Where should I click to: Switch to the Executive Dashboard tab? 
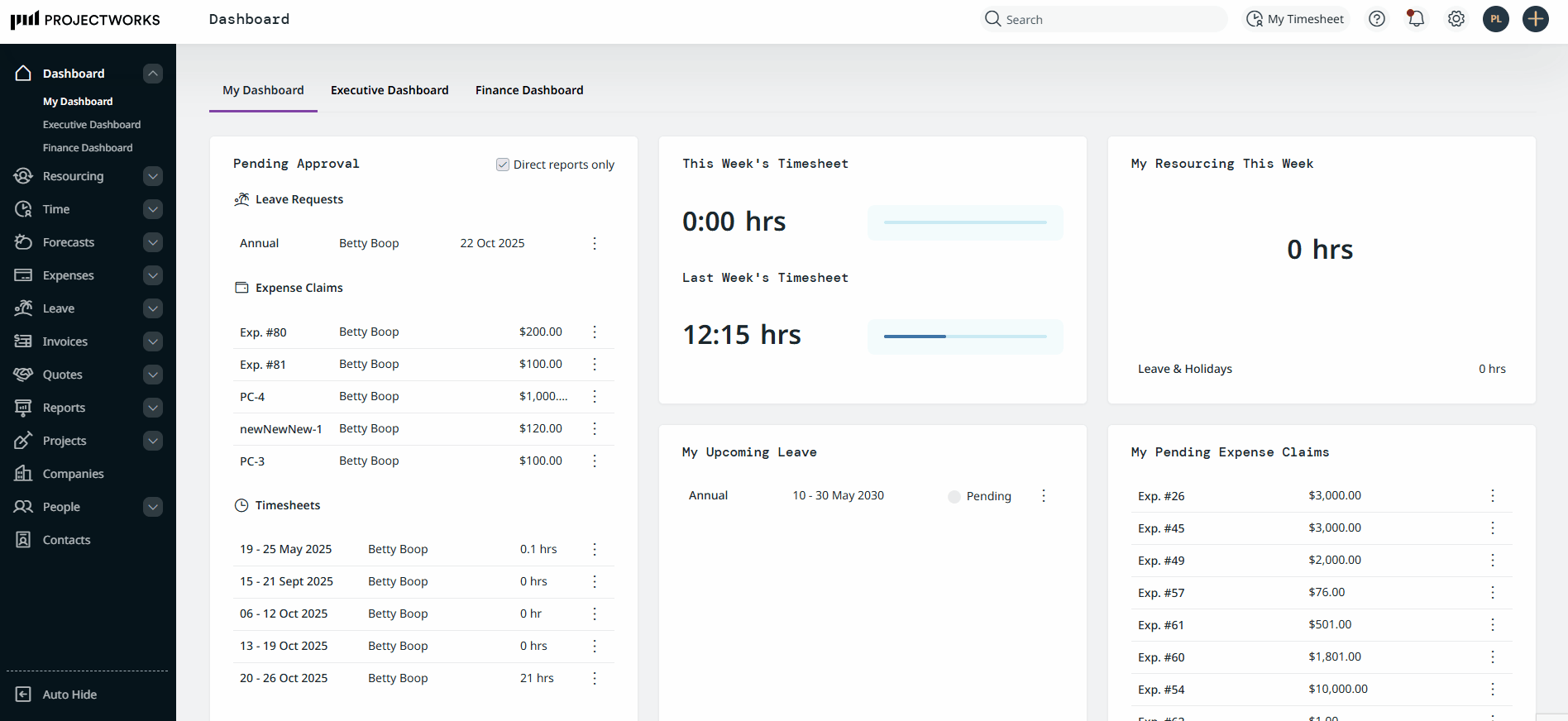(x=390, y=90)
